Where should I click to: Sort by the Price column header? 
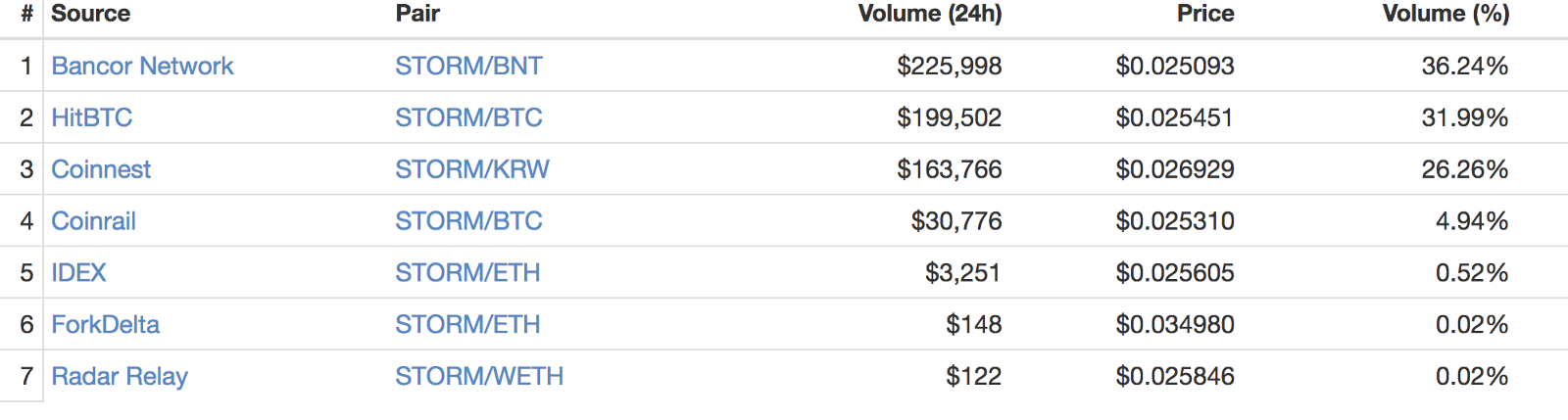1204,14
